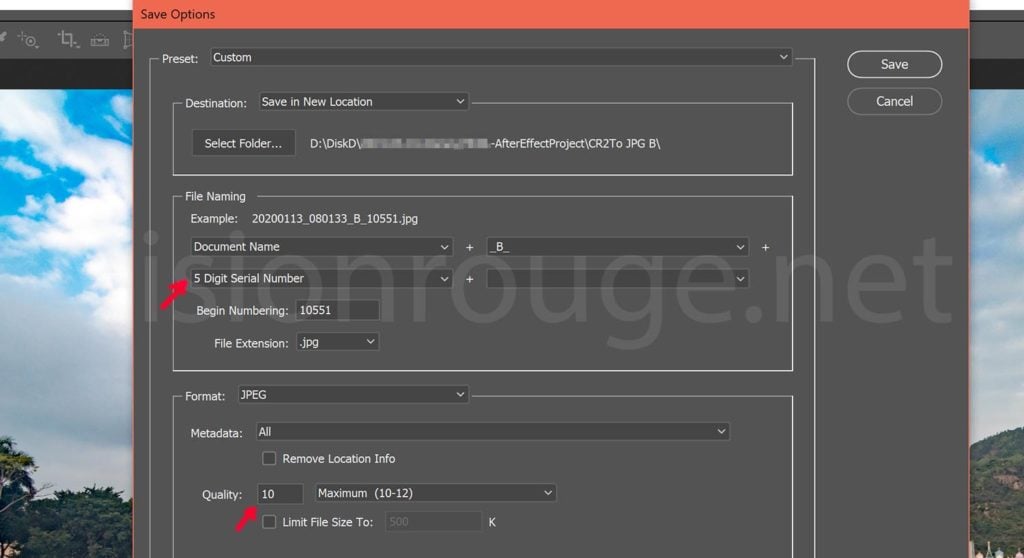Click the Save button
1024x558 pixels.
(x=894, y=64)
